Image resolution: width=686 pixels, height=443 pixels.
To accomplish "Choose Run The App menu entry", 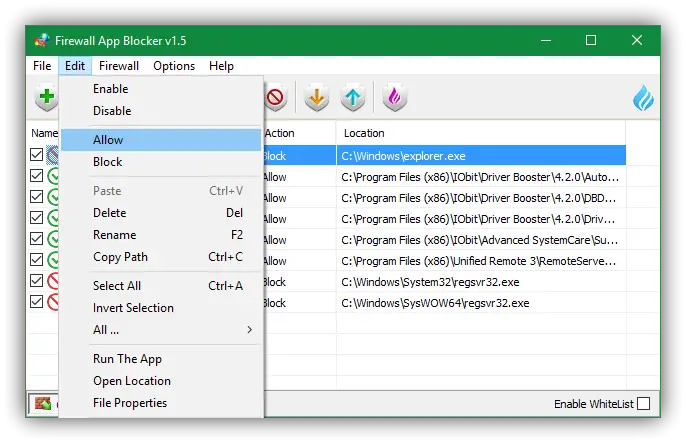I will tap(161, 359).
